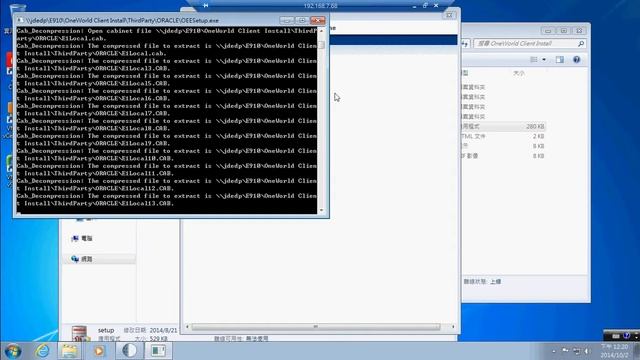Restore down the remote desktop connection bar
Viewport: 640px width, 360px height.
point(425,5)
